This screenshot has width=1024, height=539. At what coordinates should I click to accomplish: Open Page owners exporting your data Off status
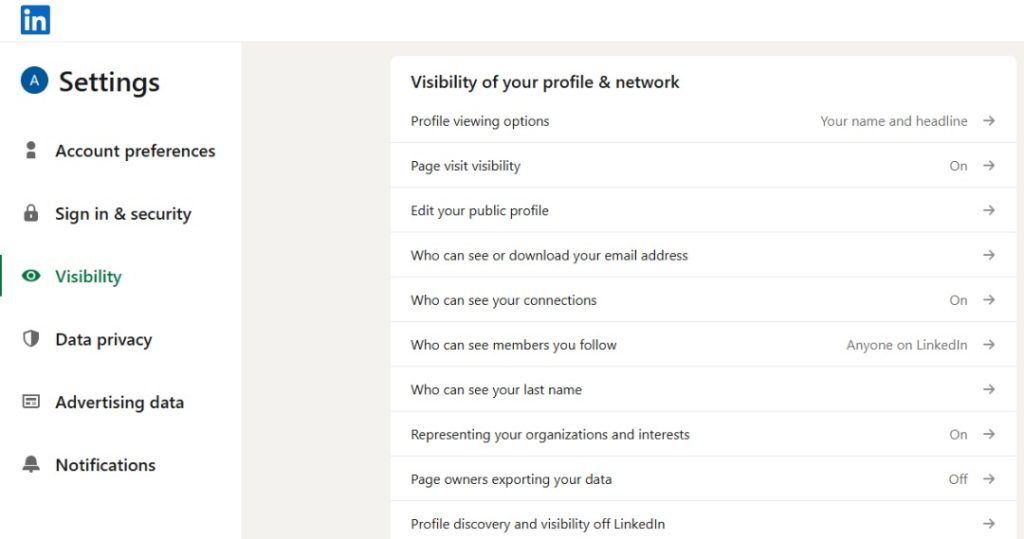click(958, 479)
